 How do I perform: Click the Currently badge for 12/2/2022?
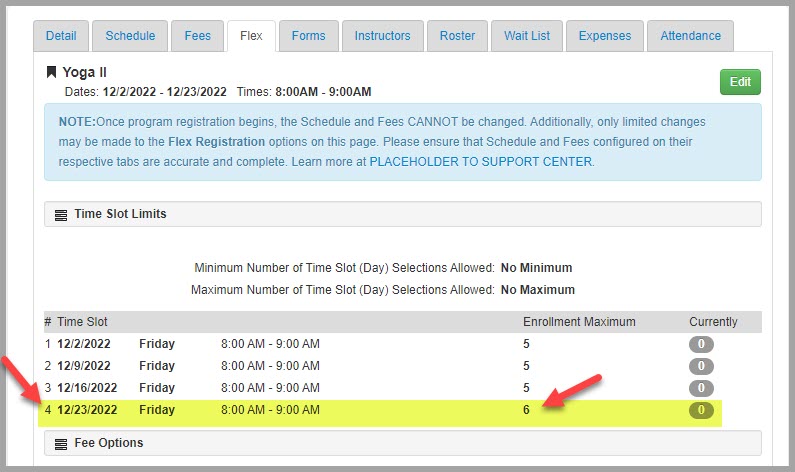(701, 344)
